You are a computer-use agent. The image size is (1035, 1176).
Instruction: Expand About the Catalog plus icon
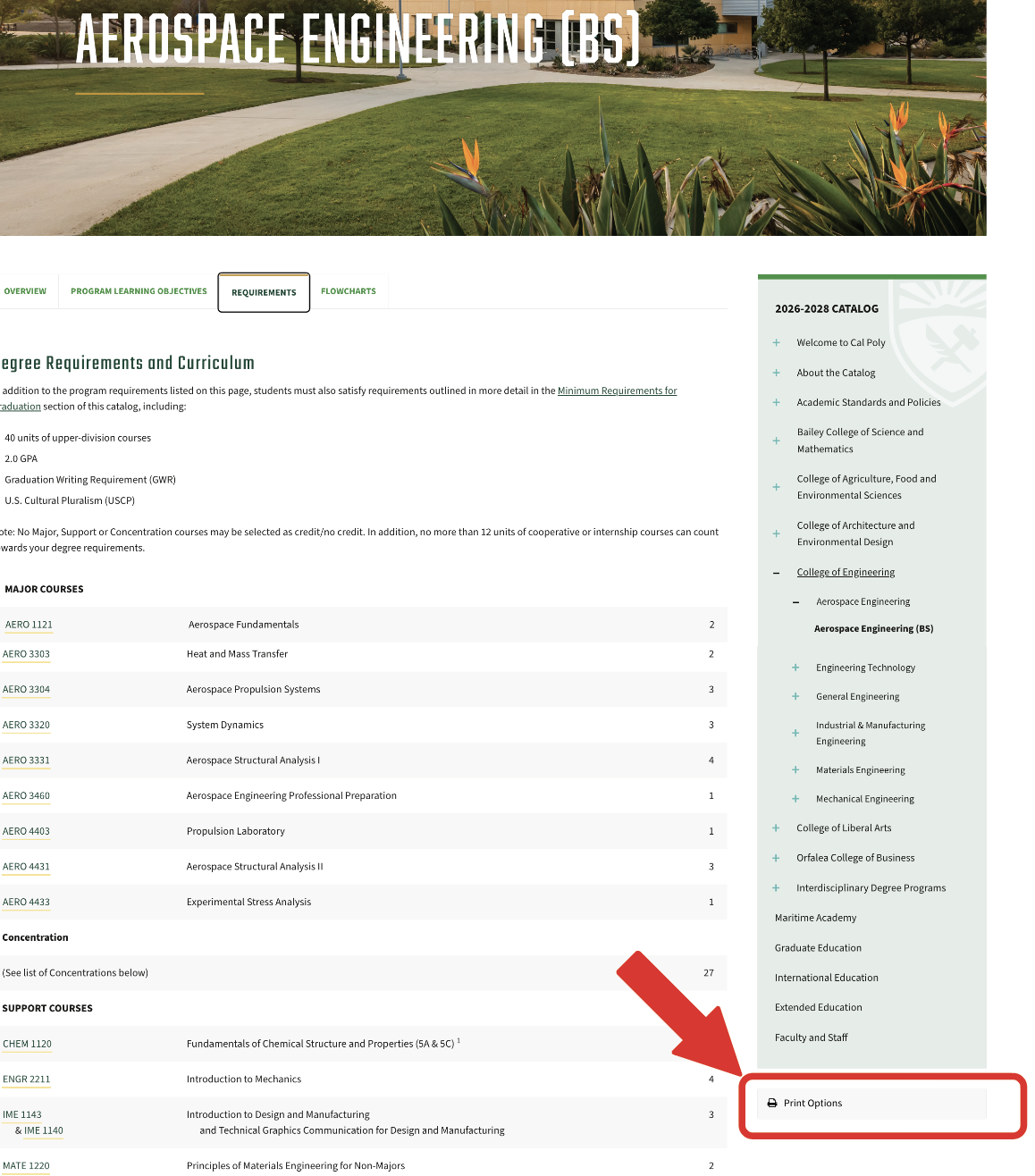pyautogui.click(x=776, y=373)
